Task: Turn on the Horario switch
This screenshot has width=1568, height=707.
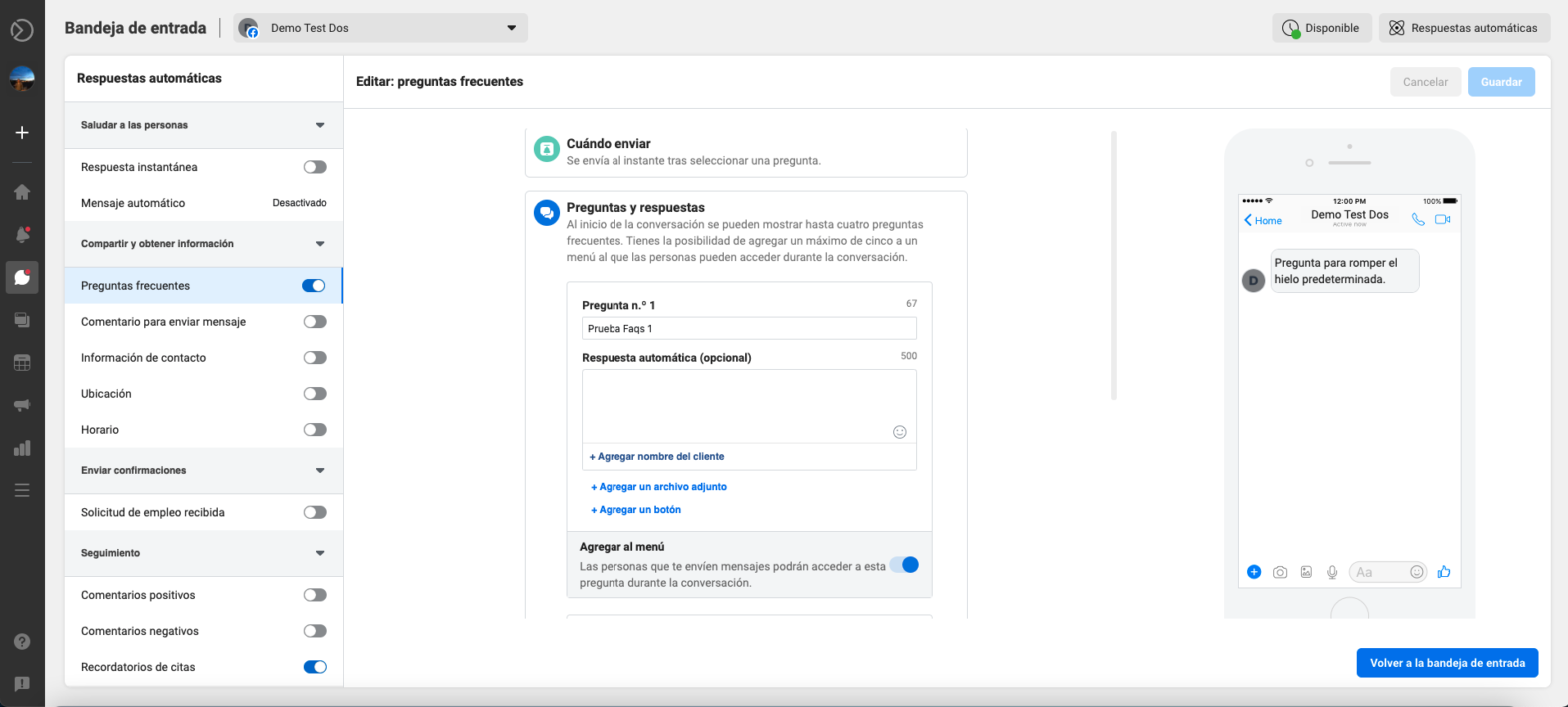Action: (315, 430)
